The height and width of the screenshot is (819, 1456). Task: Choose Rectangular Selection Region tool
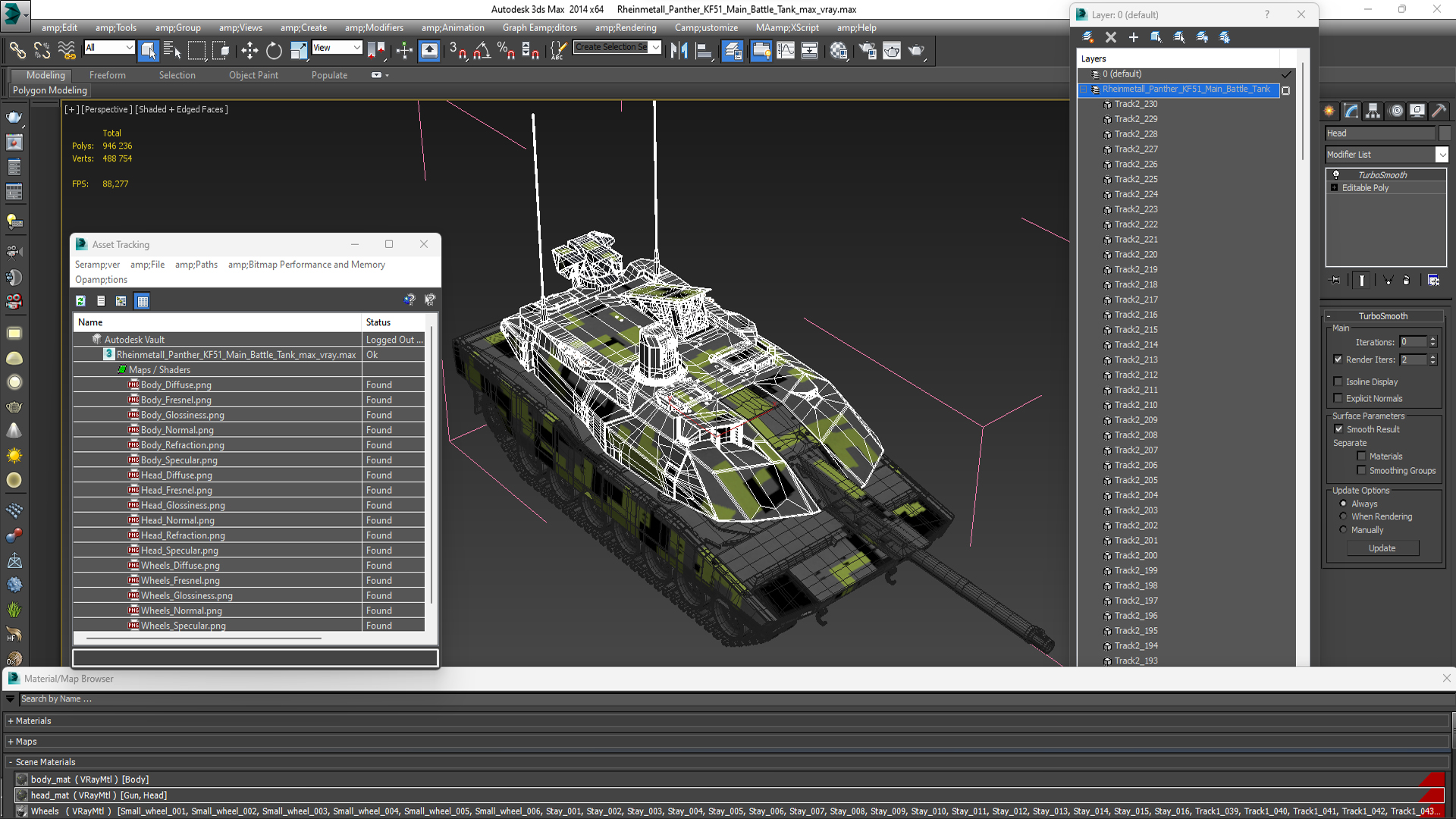pyautogui.click(x=196, y=50)
